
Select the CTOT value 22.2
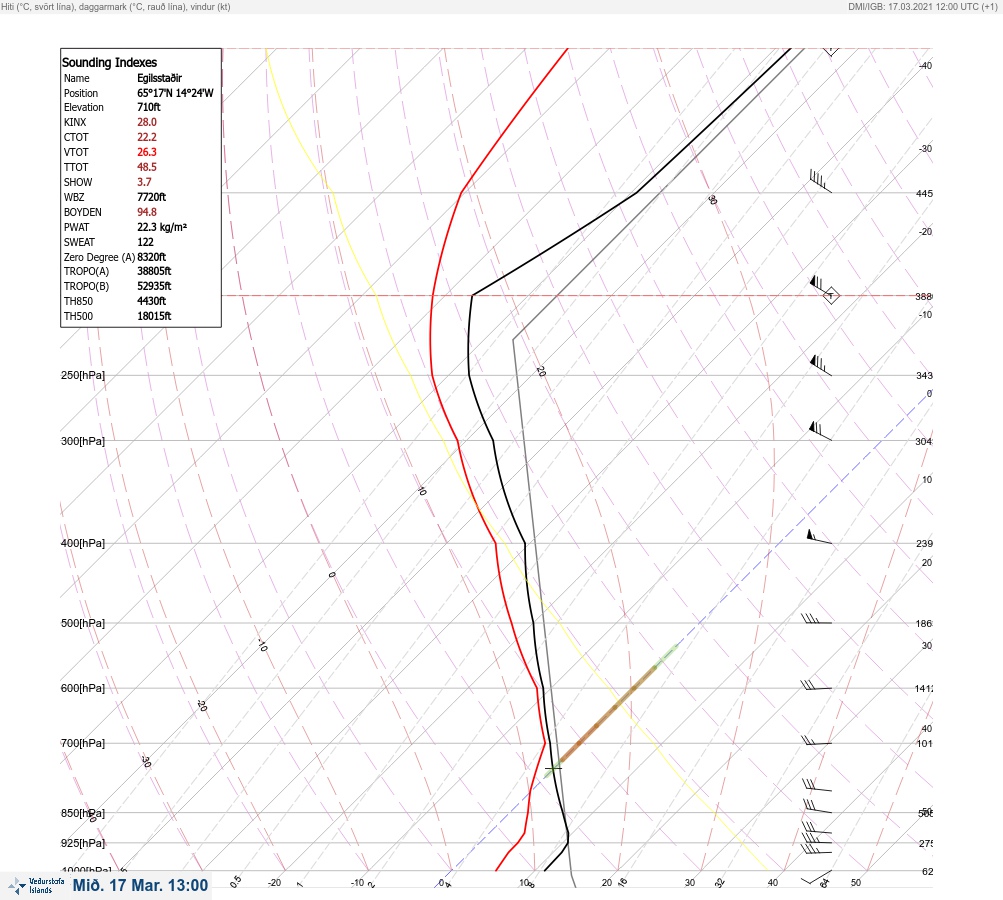(147, 137)
